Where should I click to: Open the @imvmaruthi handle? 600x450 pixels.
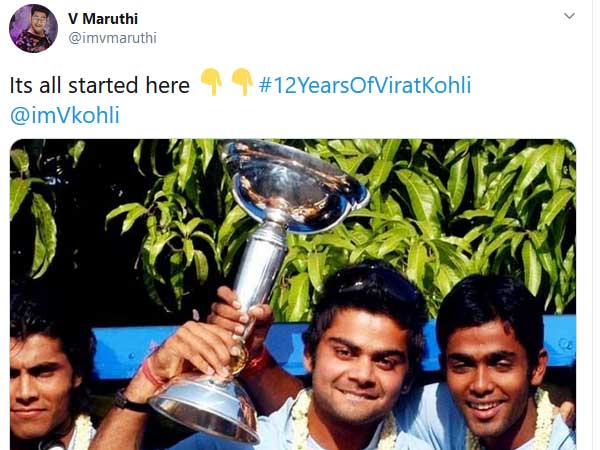112,38
